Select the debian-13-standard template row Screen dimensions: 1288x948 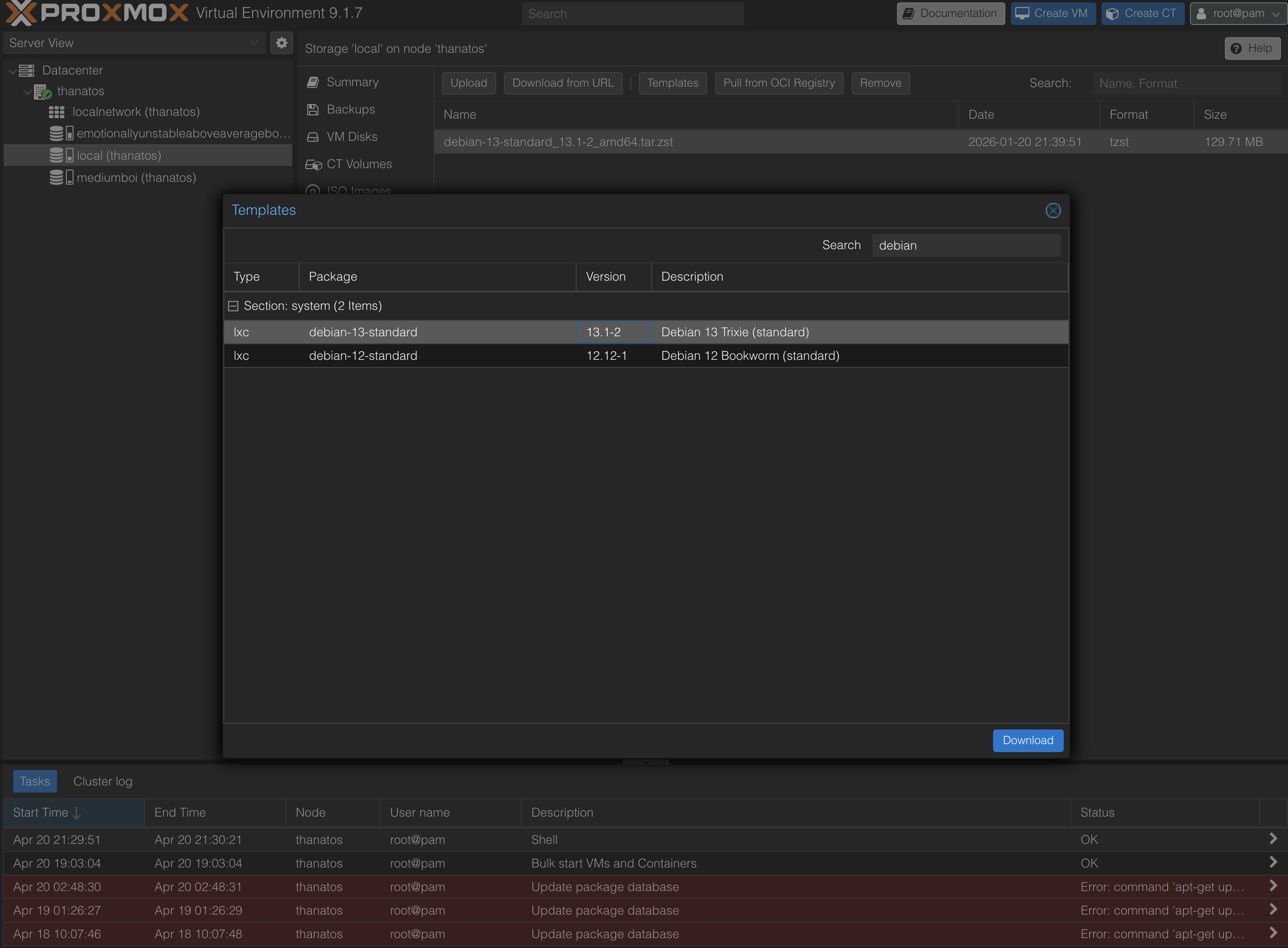646,332
